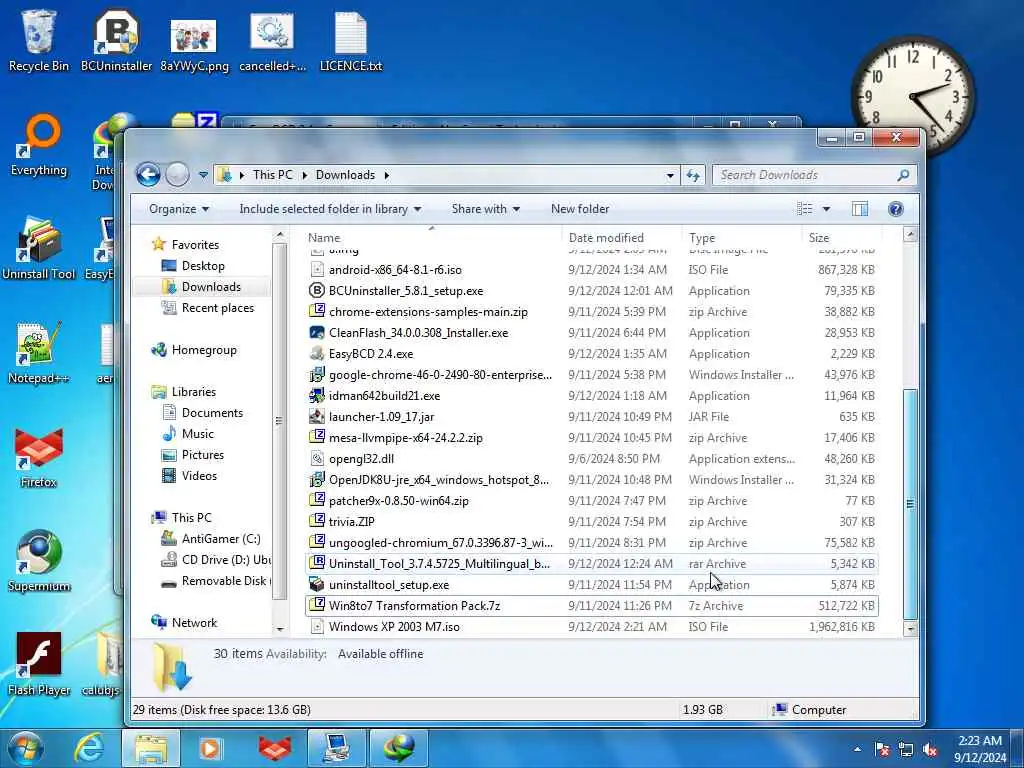Open the Organize dropdown menu
Image resolution: width=1024 pixels, height=768 pixels.
click(x=179, y=209)
